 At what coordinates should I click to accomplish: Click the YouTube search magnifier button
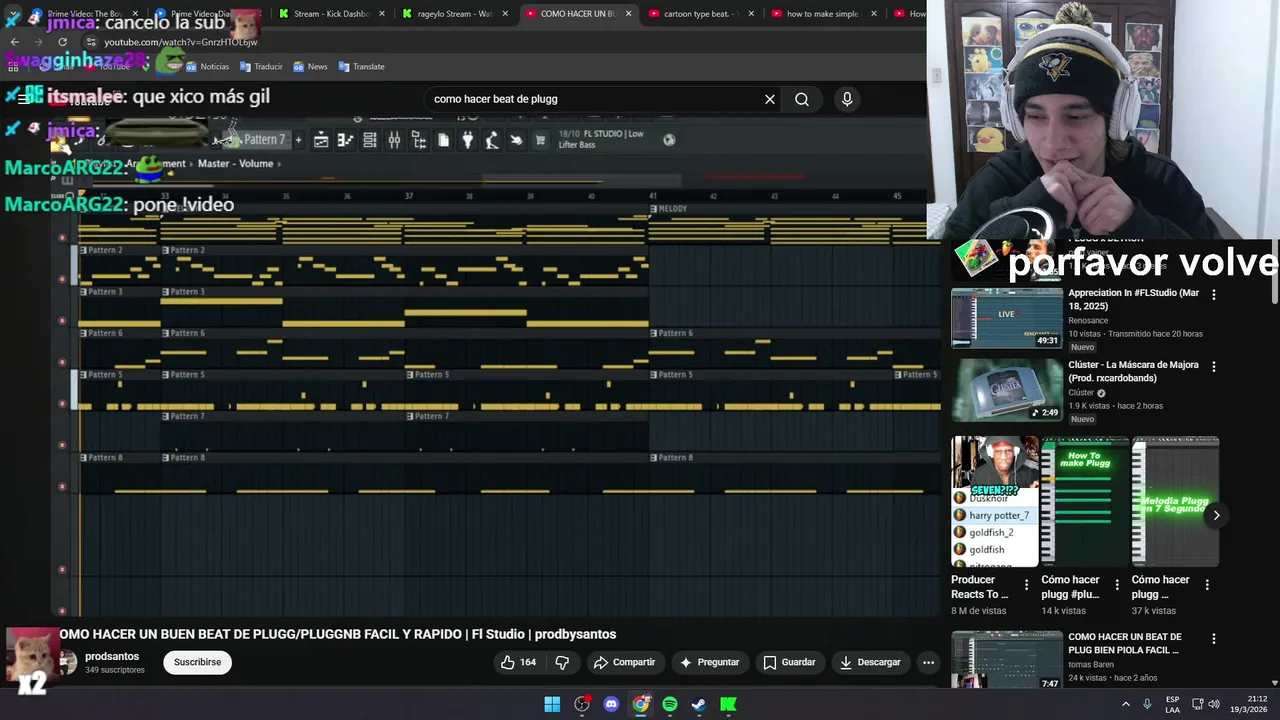click(x=802, y=99)
